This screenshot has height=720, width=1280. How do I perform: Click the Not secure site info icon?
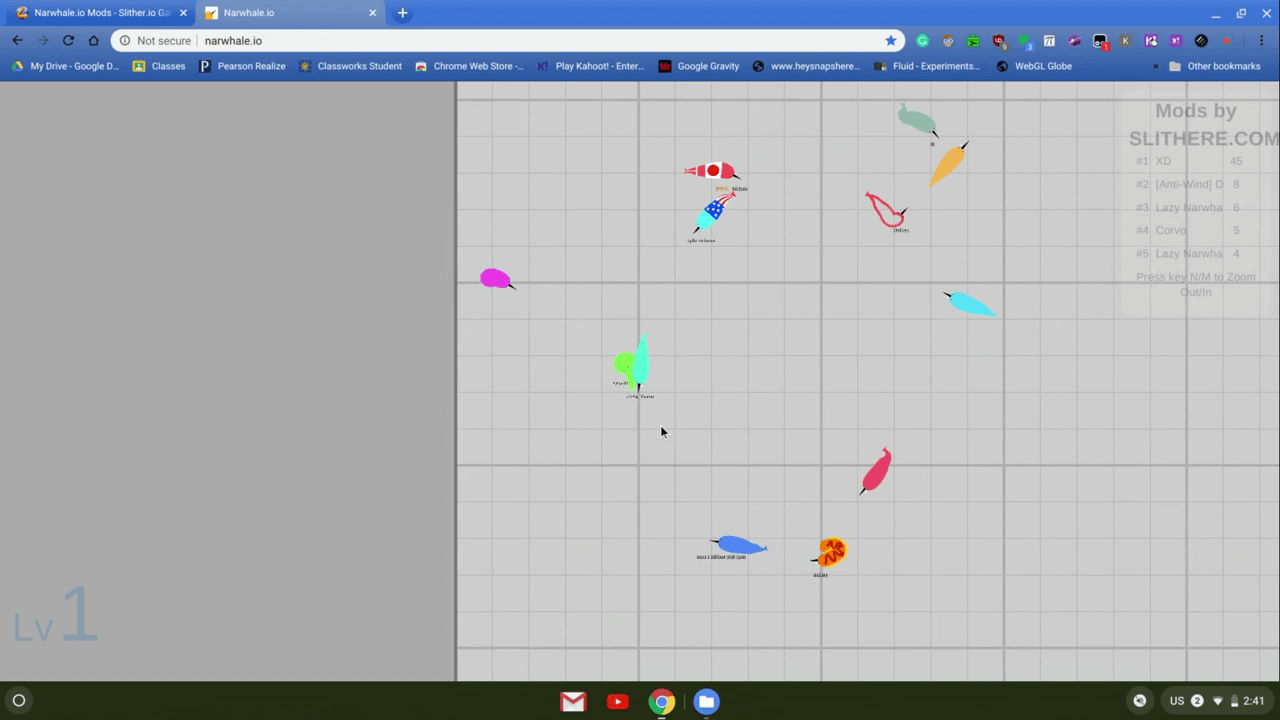[x=125, y=41]
